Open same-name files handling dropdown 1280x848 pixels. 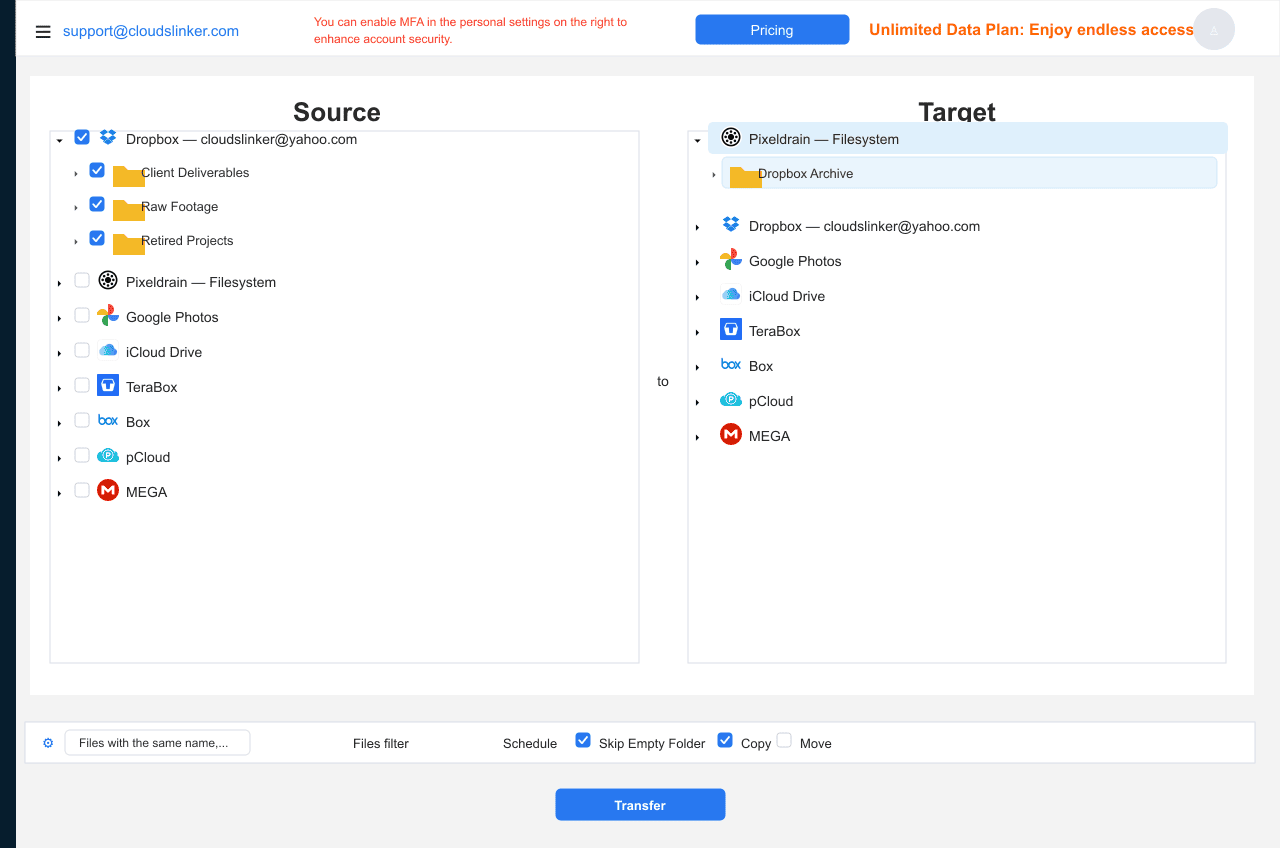(157, 742)
